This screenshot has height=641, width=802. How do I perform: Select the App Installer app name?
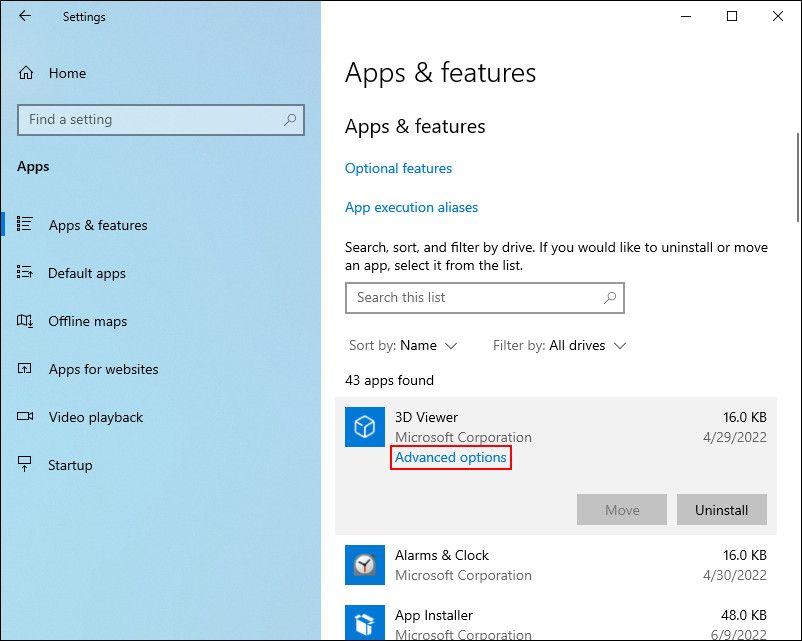434,615
